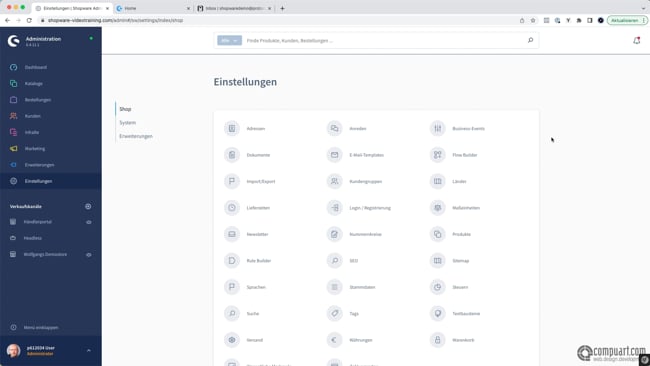Open the Tags icon
Viewport: 650px width, 366px height.
pyautogui.click(x=335, y=313)
